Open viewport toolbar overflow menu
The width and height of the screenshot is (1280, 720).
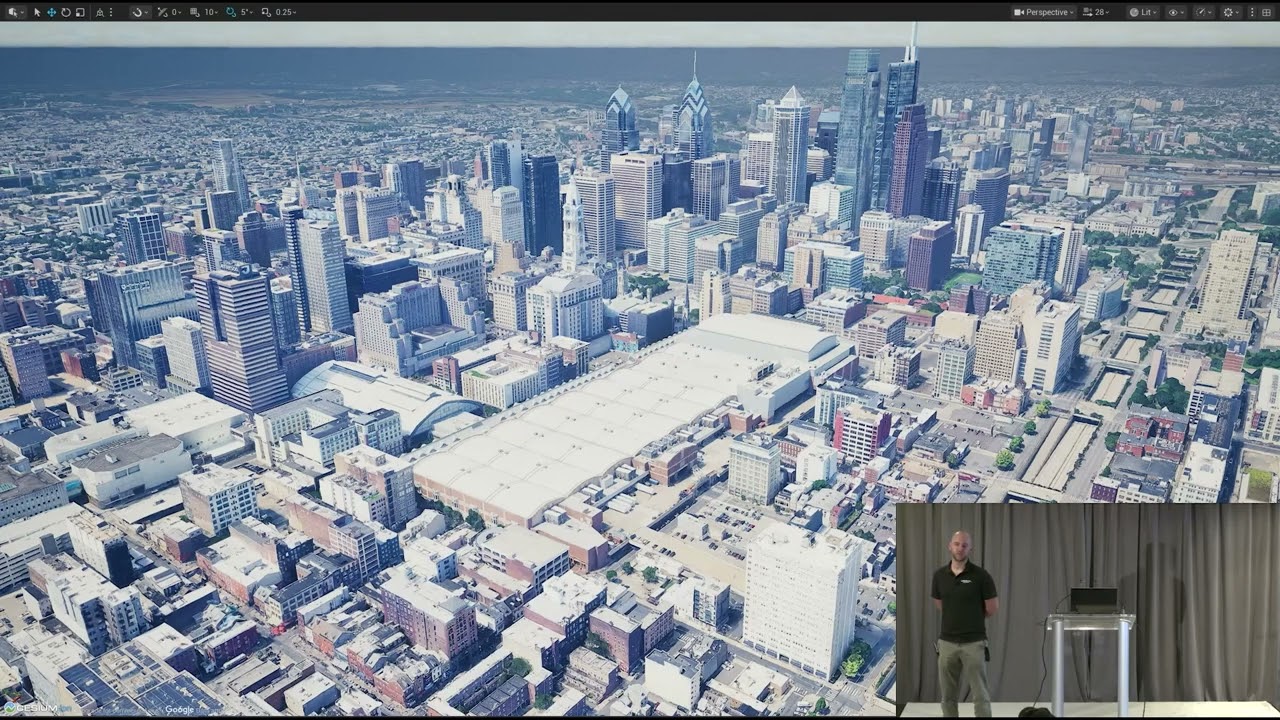[1252, 12]
